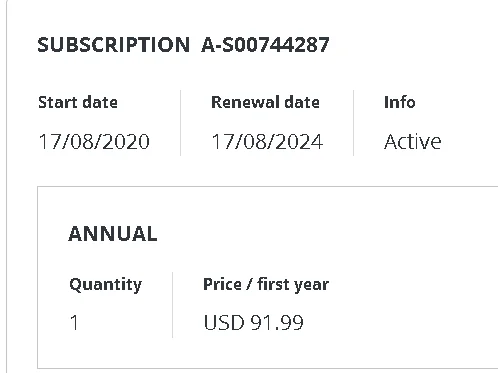This screenshot has height=373, width=498.
Task: Click the Quantity label
Action: point(106,285)
